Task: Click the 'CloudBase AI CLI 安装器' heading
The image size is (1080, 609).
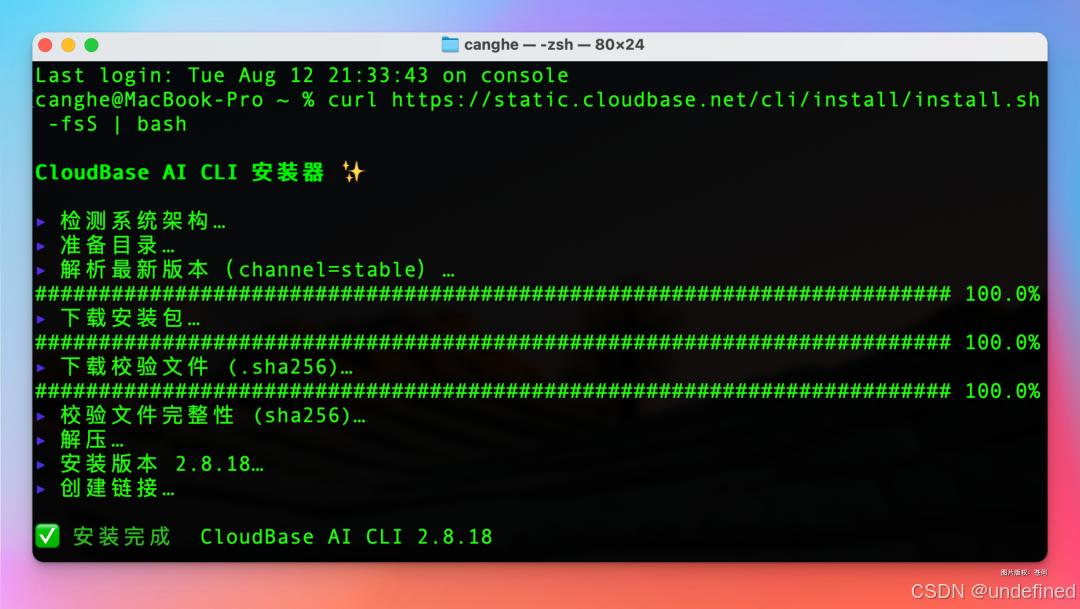Action: point(179,172)
